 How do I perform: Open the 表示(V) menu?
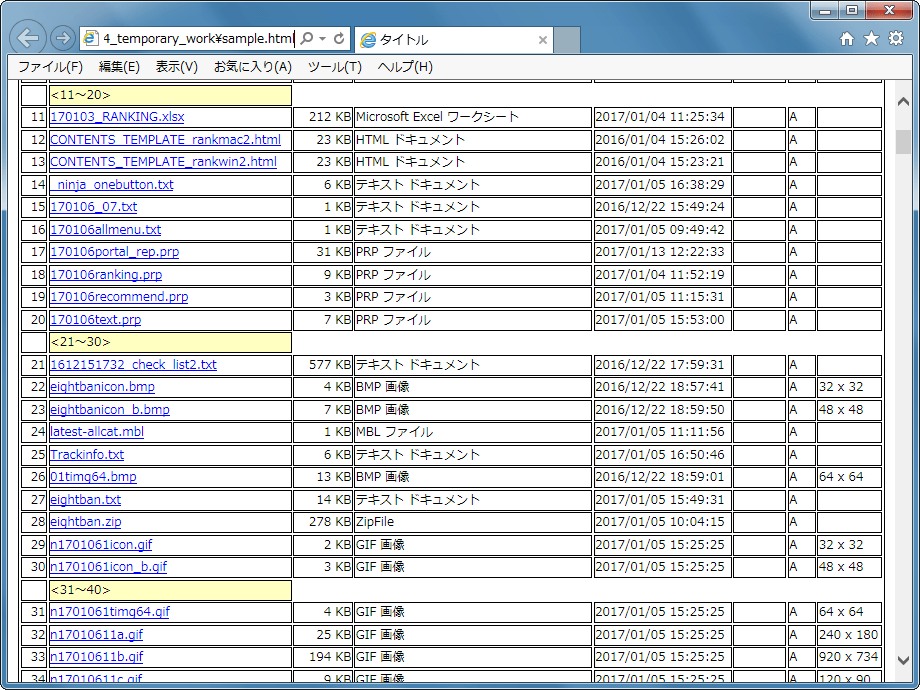(x=177, y=67)
